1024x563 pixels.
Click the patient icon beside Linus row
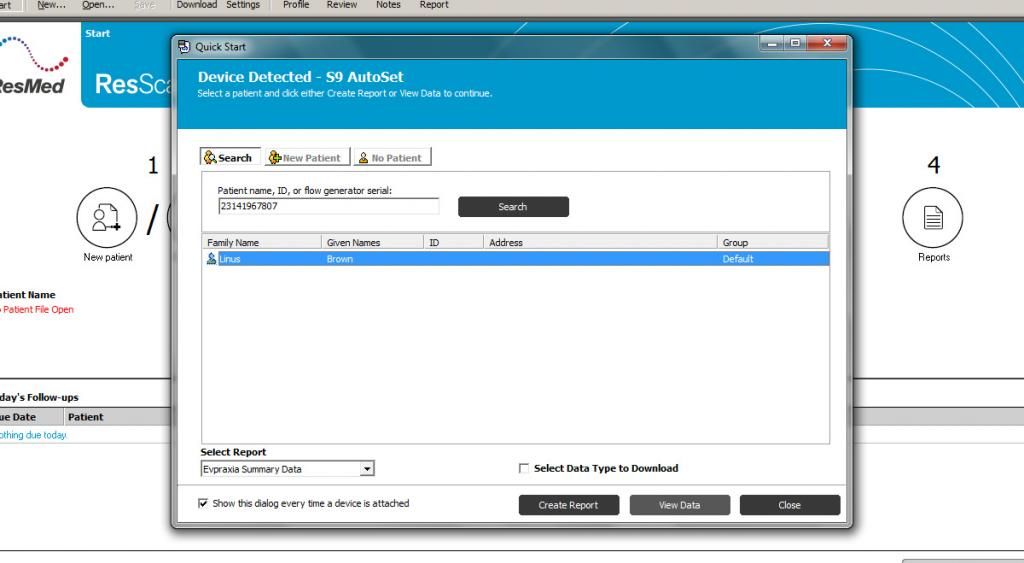click(211, 259)
